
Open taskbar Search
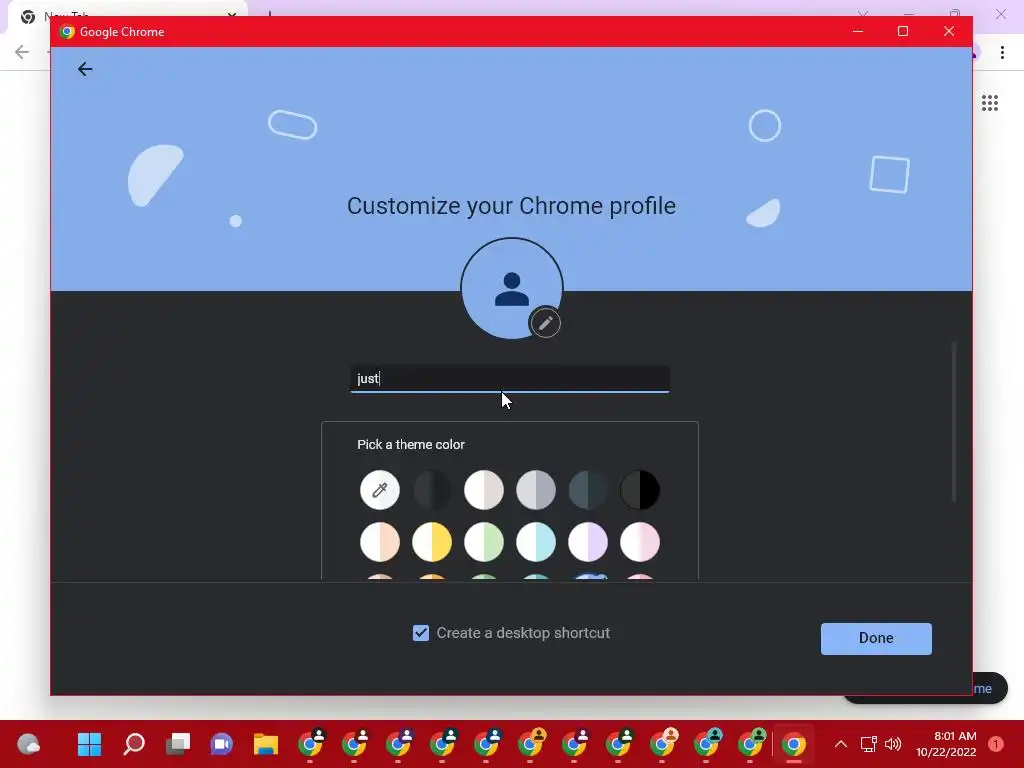(134, 744)
